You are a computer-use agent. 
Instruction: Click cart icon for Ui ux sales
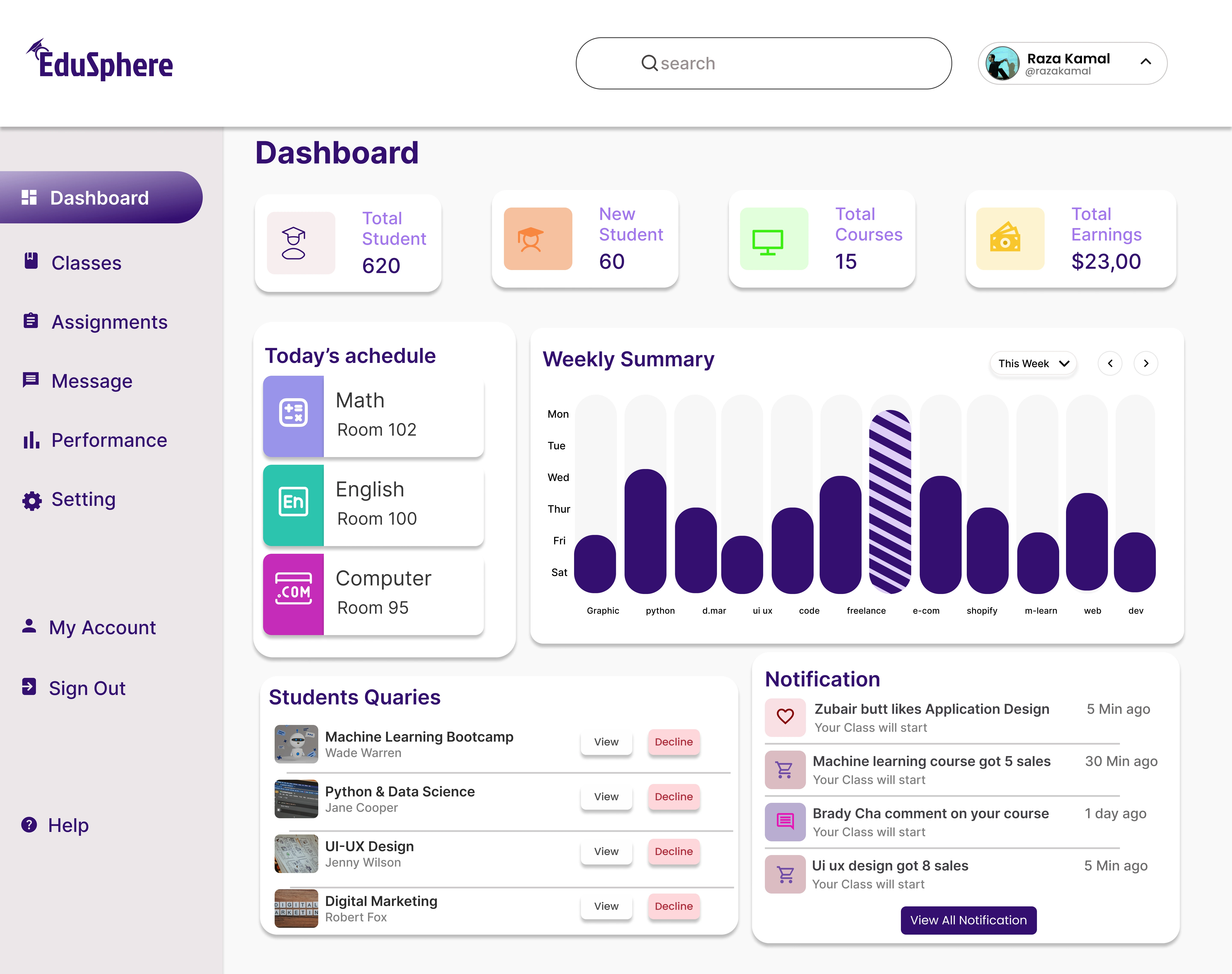coord(786,874)
